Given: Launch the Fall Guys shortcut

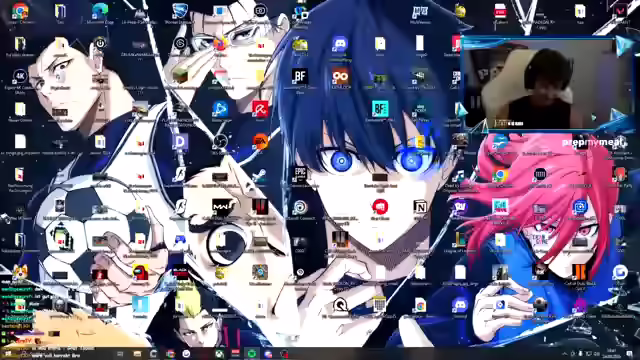Looking at the screenshot, I should click(x=500, y=207).
